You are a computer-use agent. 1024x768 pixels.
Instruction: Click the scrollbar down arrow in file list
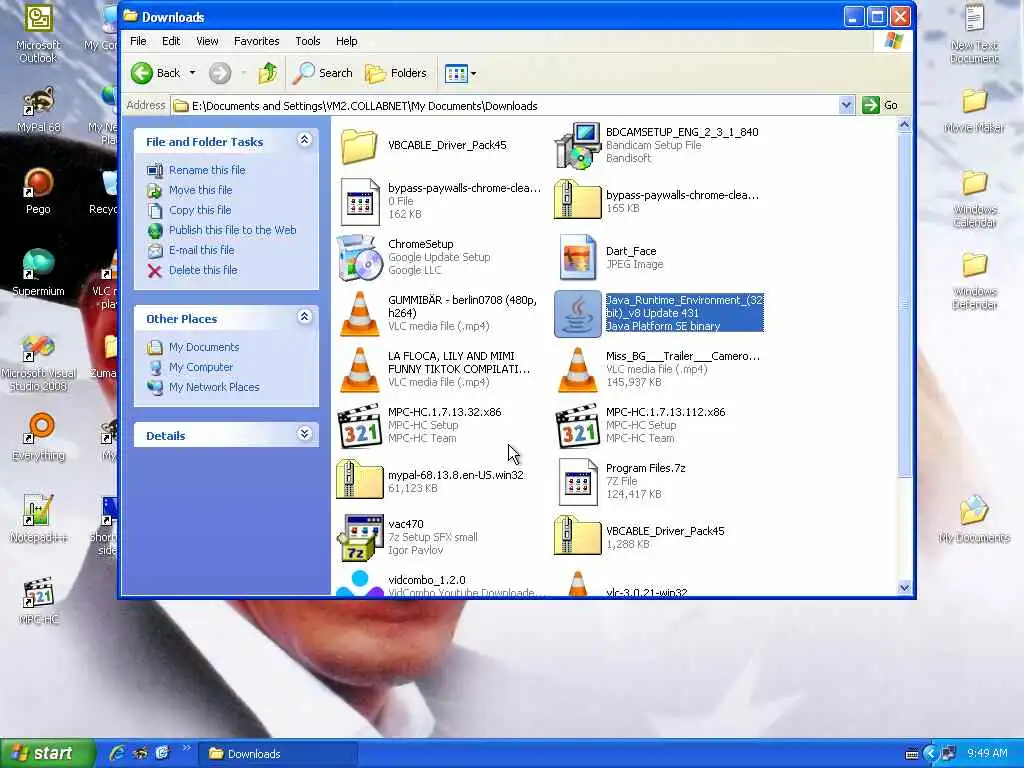point(904,587)
